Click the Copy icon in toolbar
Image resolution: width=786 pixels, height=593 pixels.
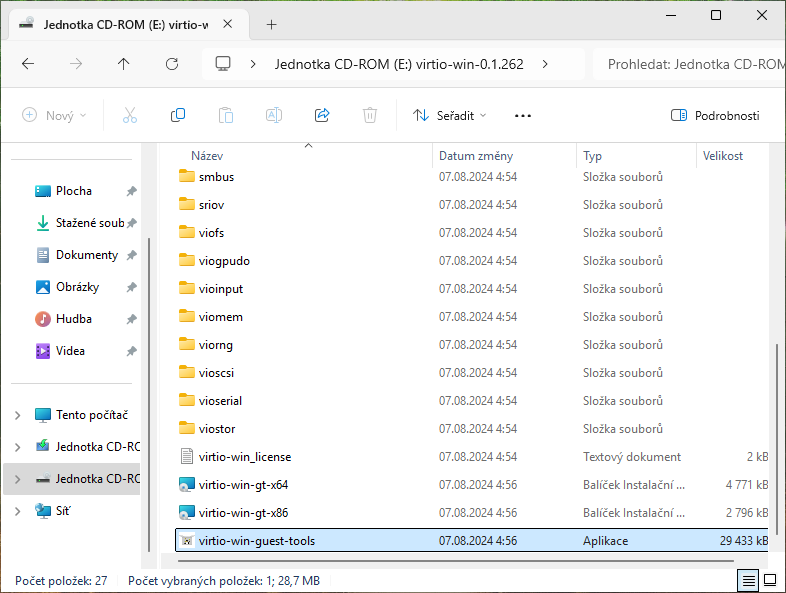[178, 115]
